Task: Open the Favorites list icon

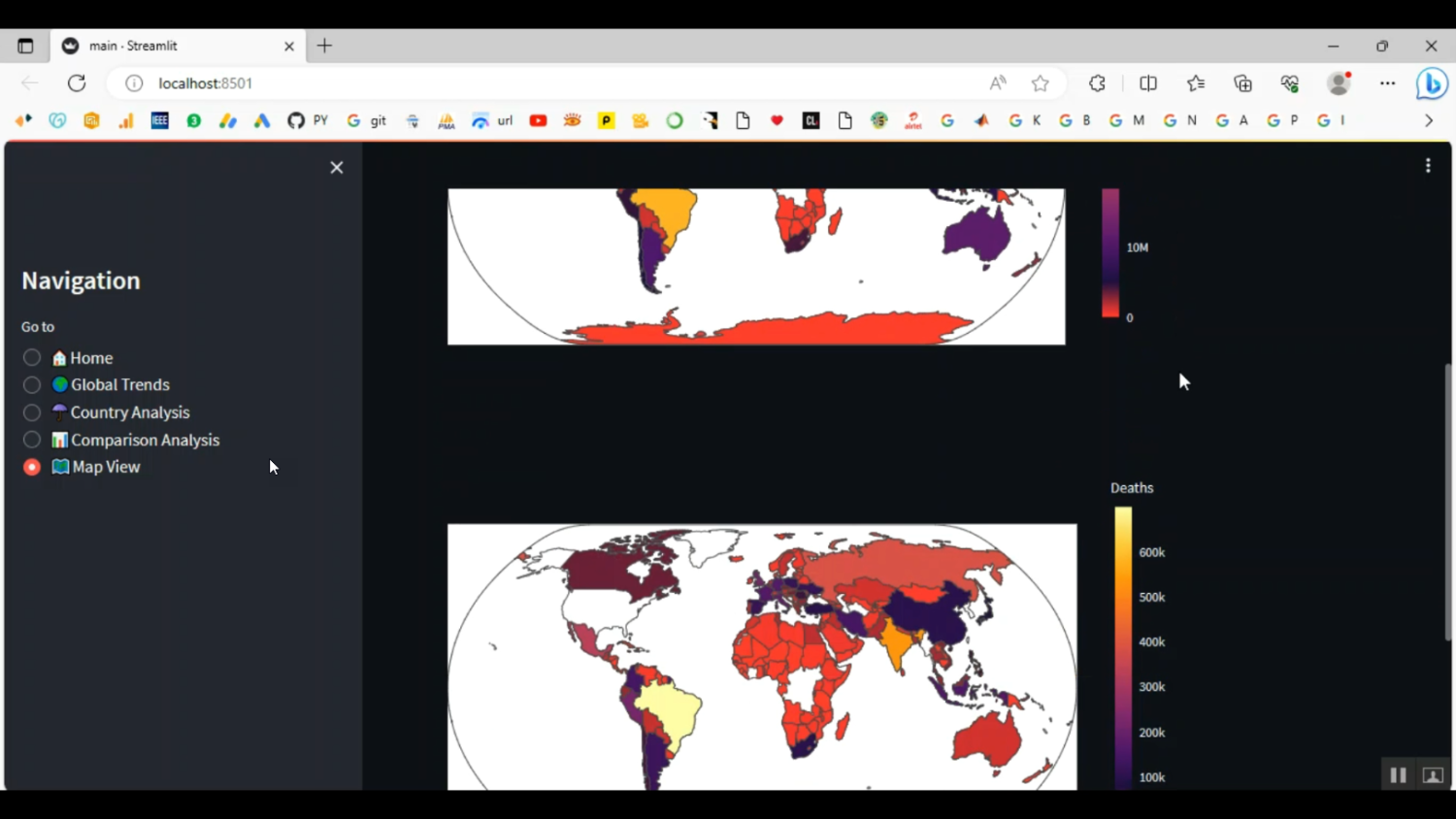Action: coord(1196,83)
